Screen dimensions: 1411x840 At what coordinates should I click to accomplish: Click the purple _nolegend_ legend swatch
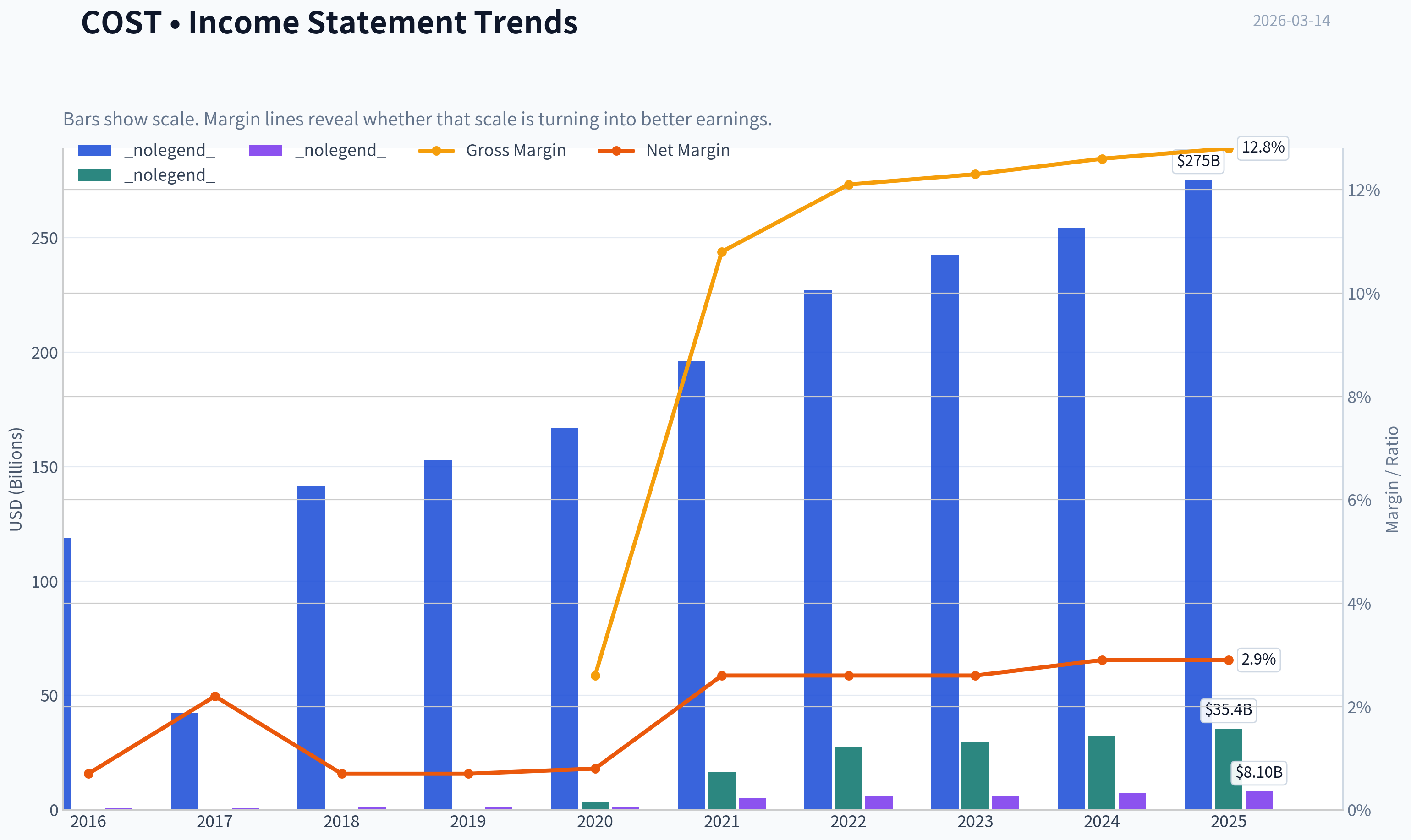pos(265,151)
